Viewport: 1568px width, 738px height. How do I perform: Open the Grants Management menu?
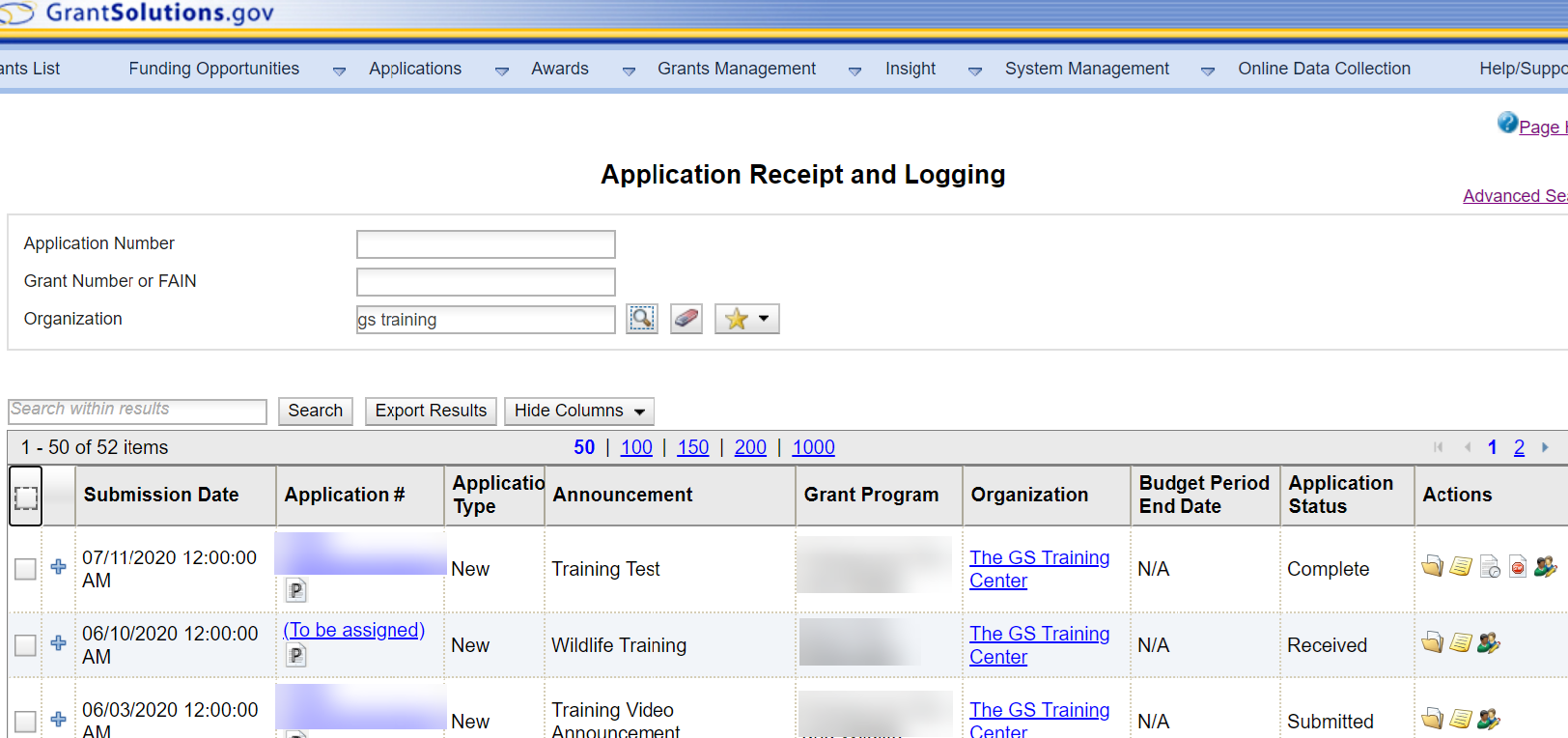coord(737,69)
